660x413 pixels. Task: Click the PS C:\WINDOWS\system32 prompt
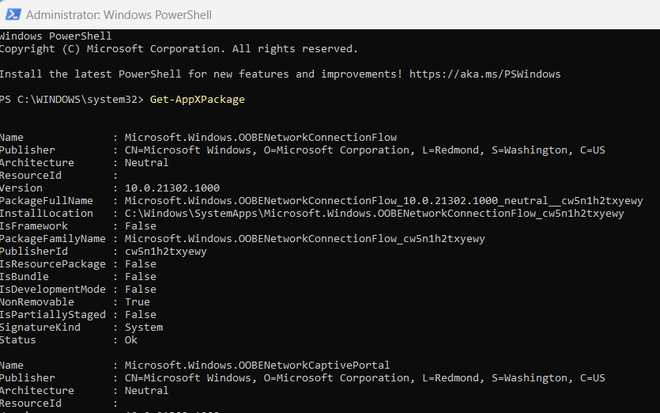pos(69,99)
